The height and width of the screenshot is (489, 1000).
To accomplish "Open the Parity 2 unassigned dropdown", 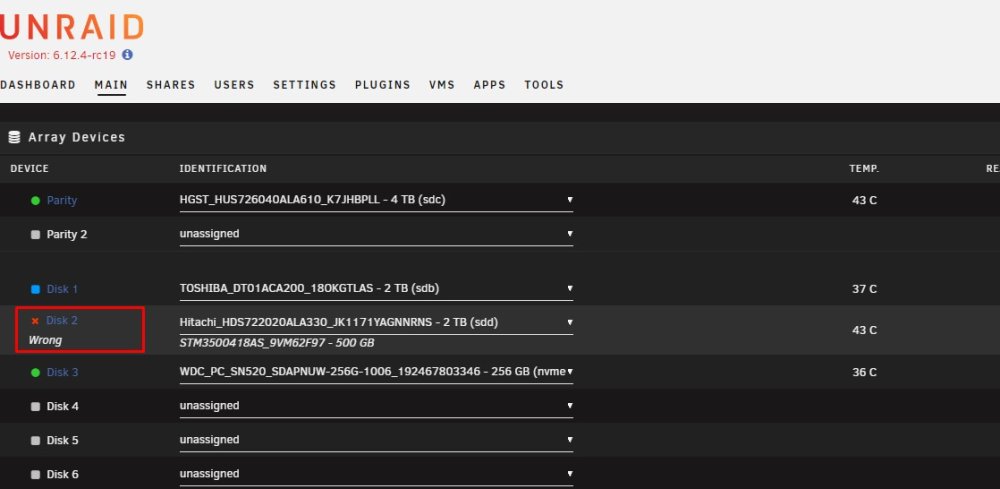I will (376, 234).
